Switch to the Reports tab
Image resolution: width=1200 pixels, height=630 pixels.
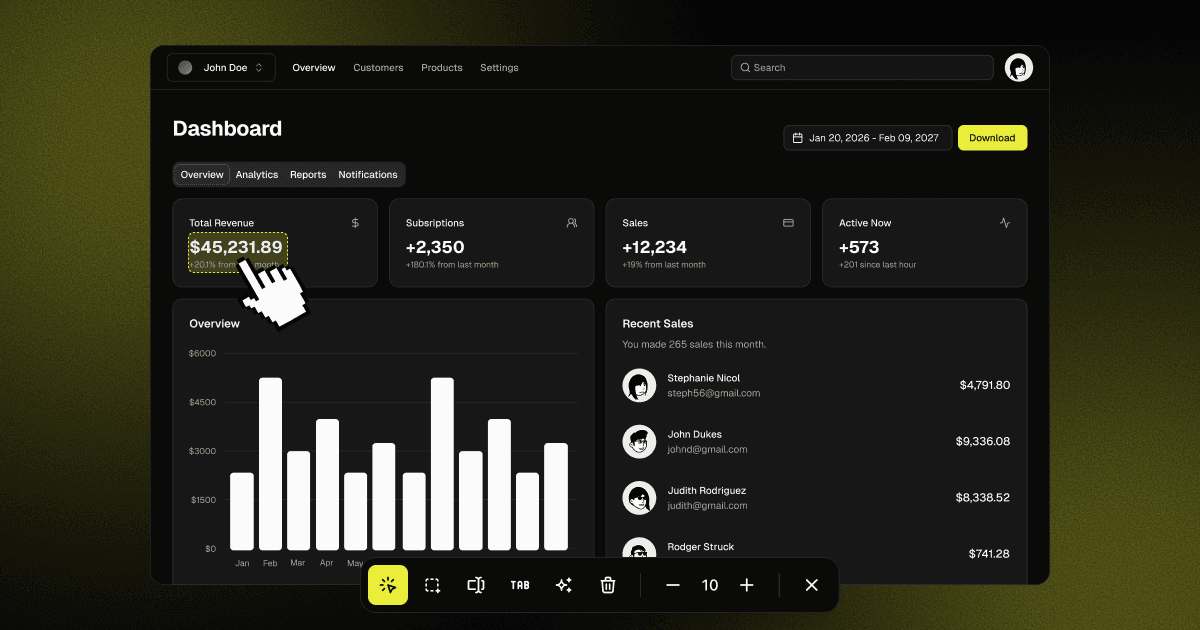(308, 175)
